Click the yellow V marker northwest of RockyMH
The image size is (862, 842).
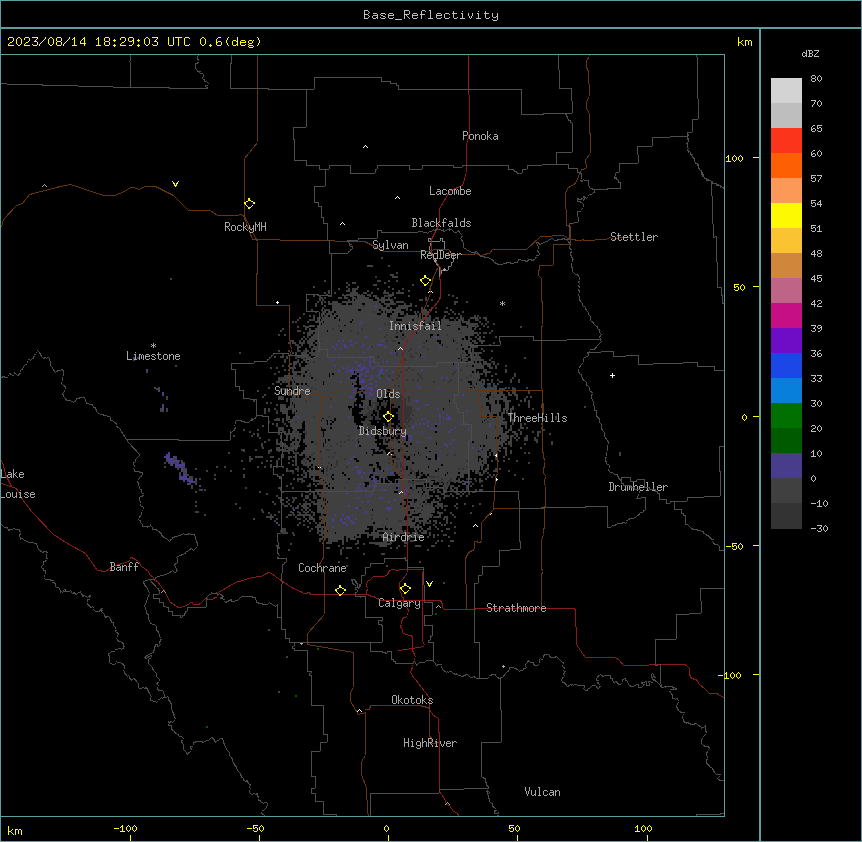click(175, 184)
